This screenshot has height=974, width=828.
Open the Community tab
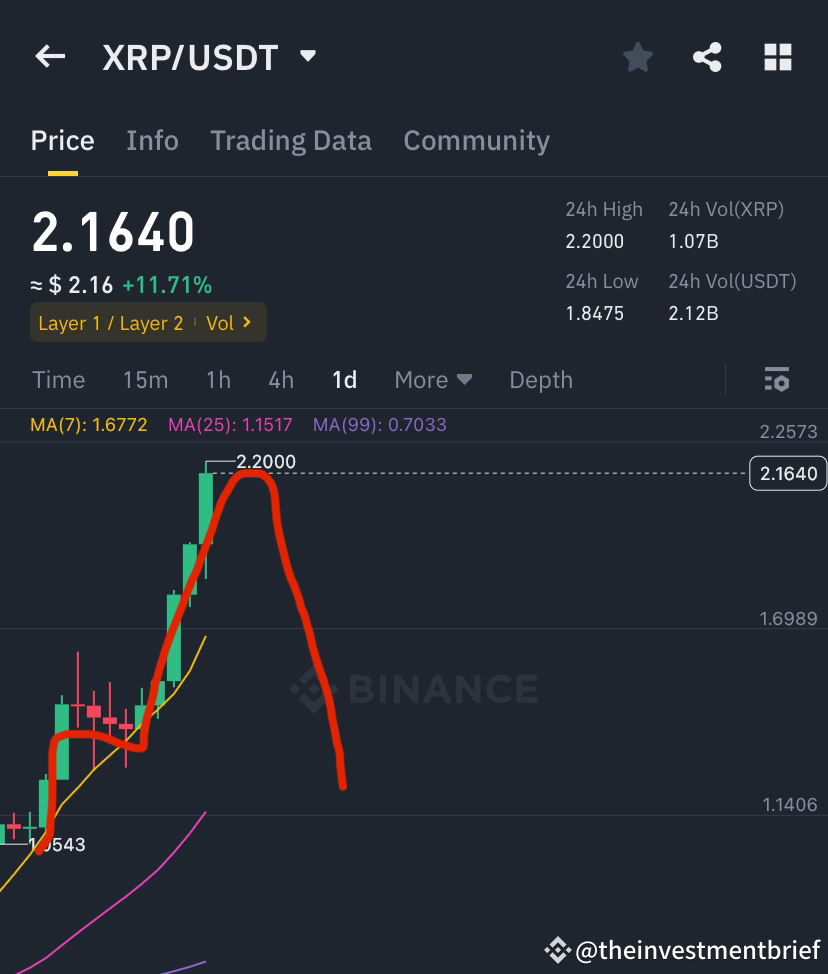[x=476, y=140]
